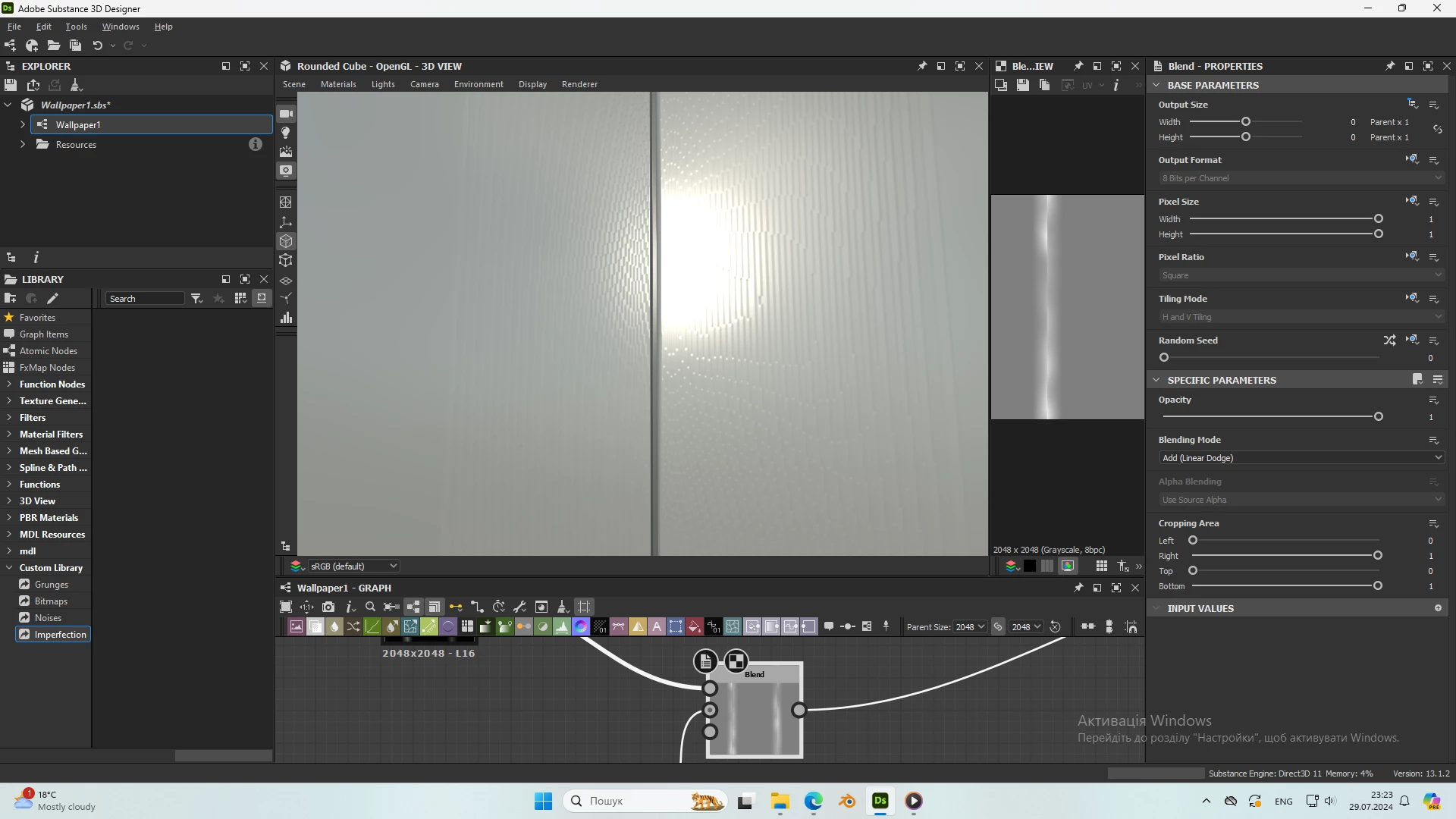Add a Blur atomic node from toolbar

click(334, 626)
